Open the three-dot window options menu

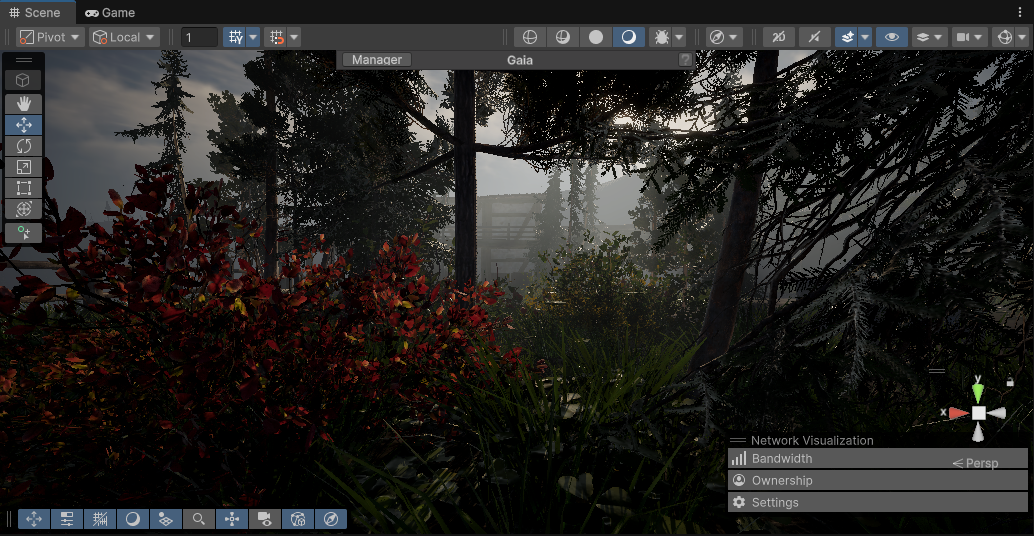(1020, 12)
